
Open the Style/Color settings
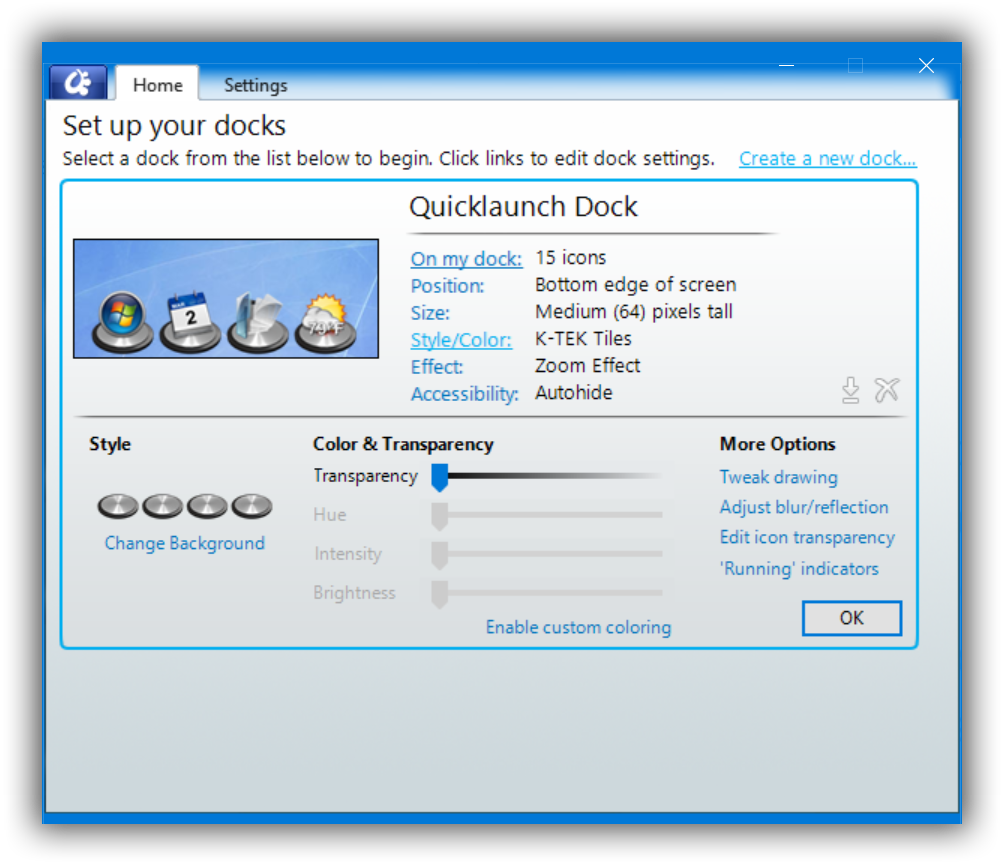pos(461,340)
